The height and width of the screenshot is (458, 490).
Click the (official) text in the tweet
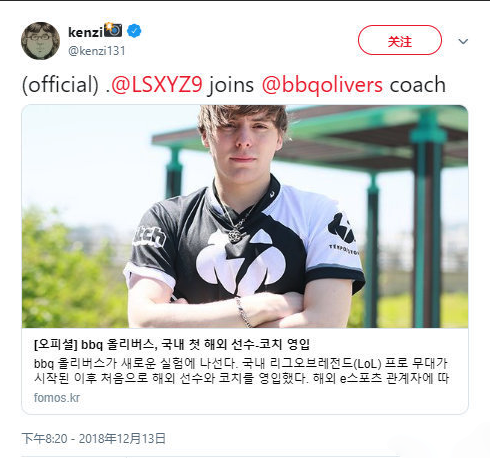point(60,85)
